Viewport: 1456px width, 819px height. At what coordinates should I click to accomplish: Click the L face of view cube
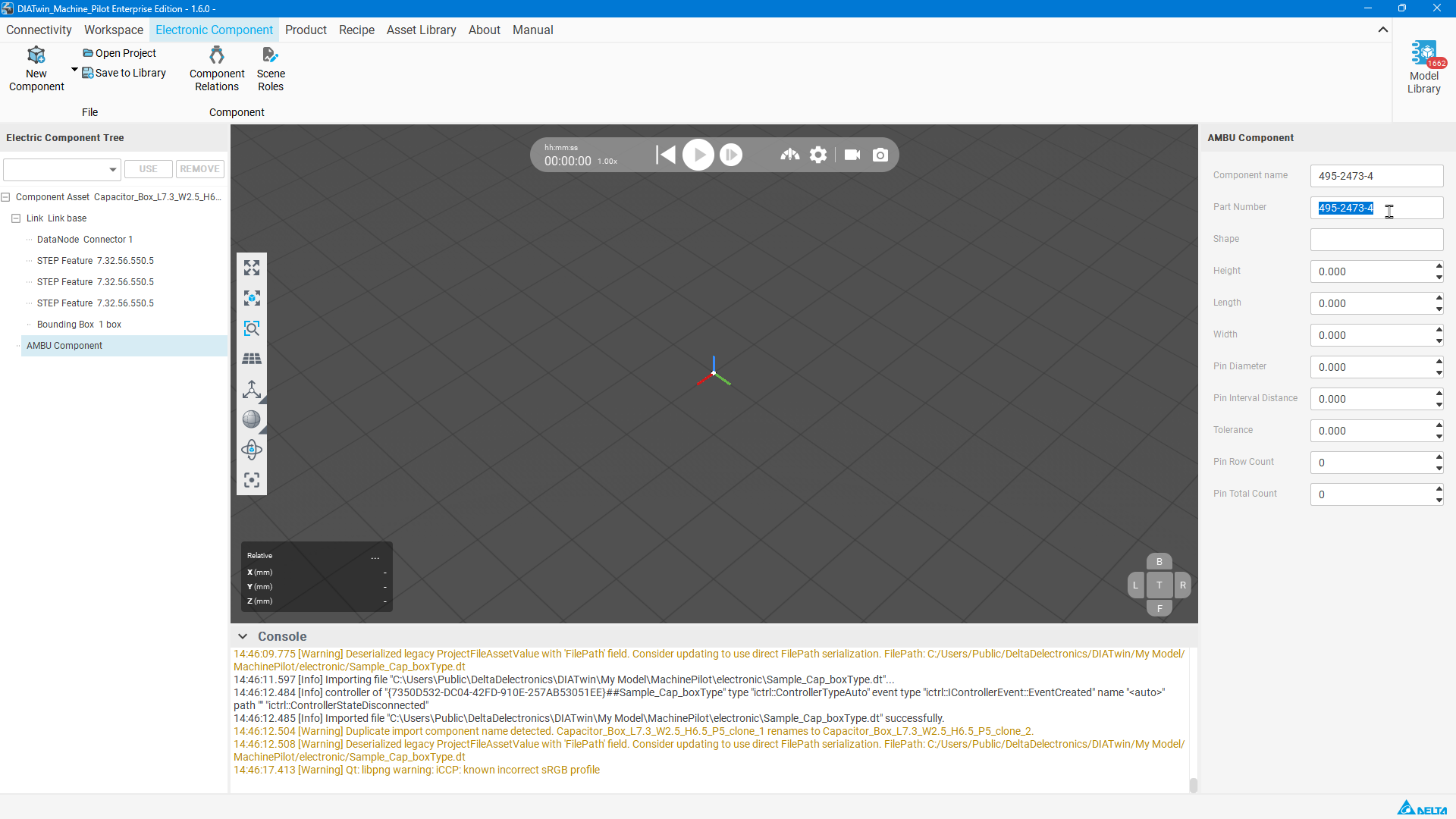point(1135,585)
